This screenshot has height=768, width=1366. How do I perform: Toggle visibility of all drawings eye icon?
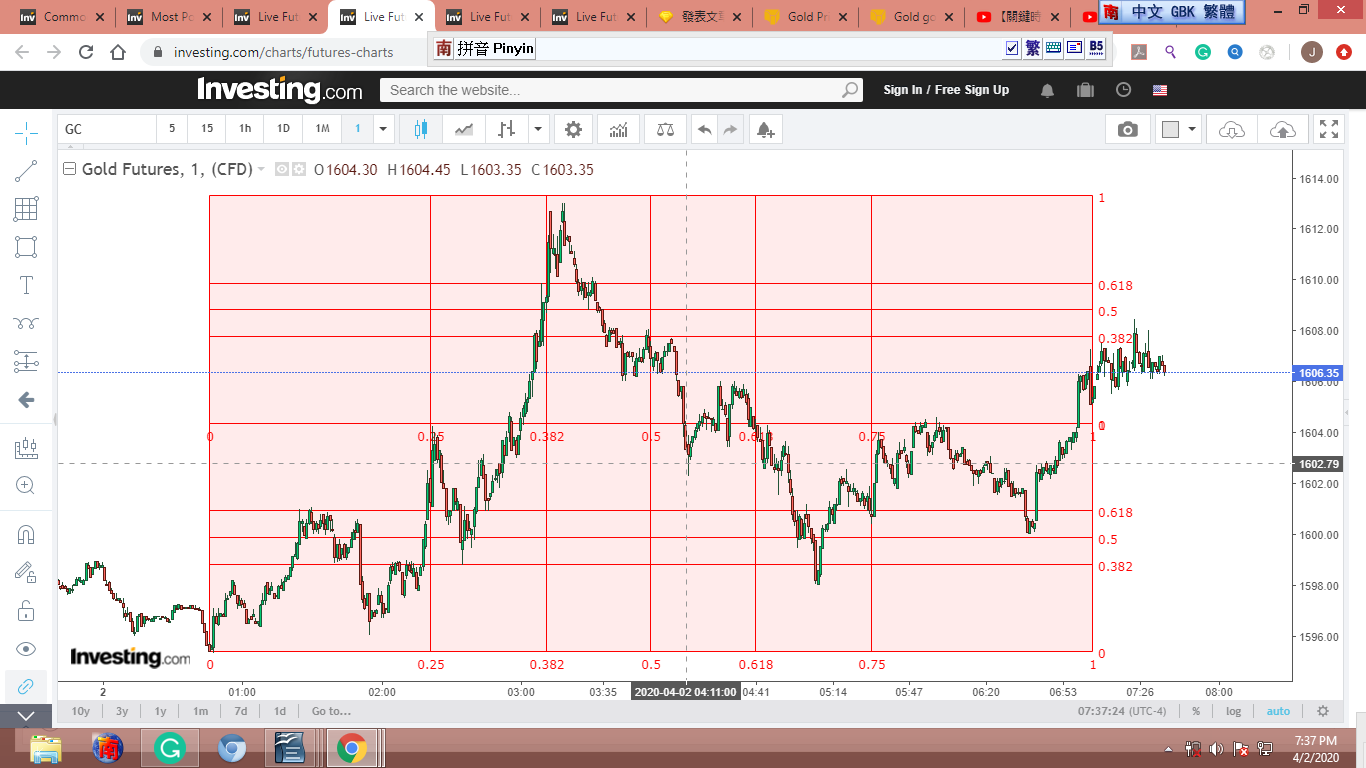(26, 649)
